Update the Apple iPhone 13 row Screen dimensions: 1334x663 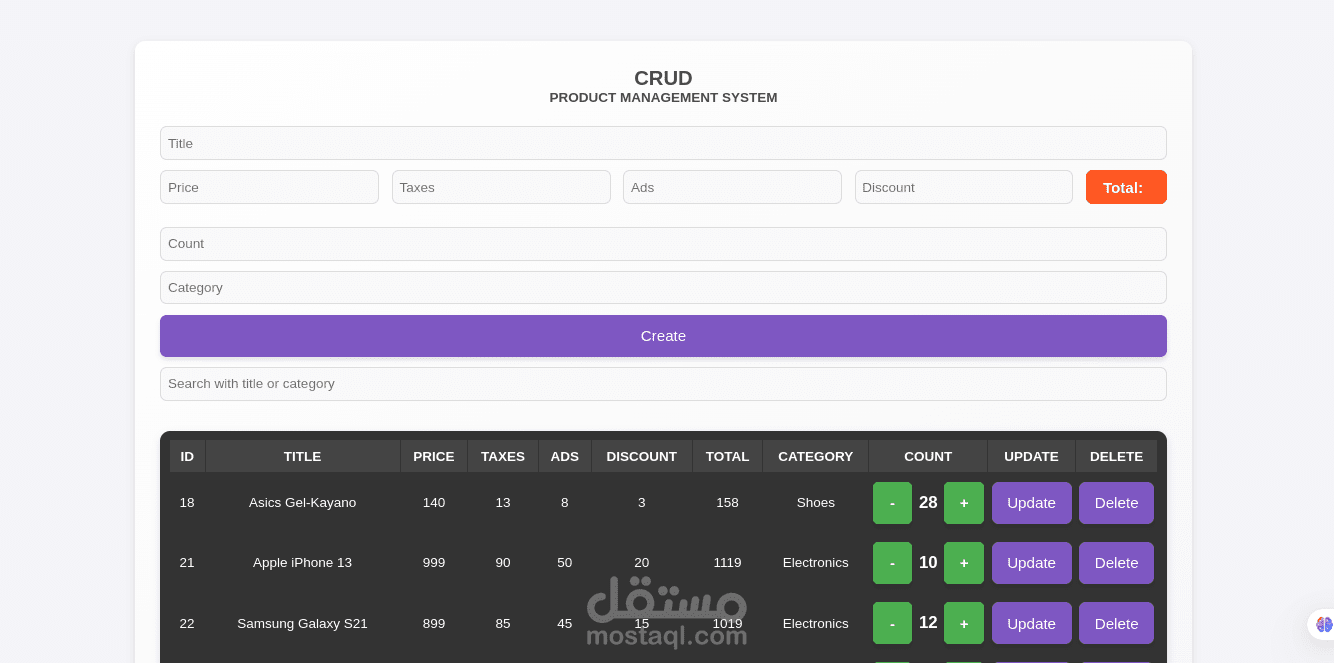(1031, 563)
